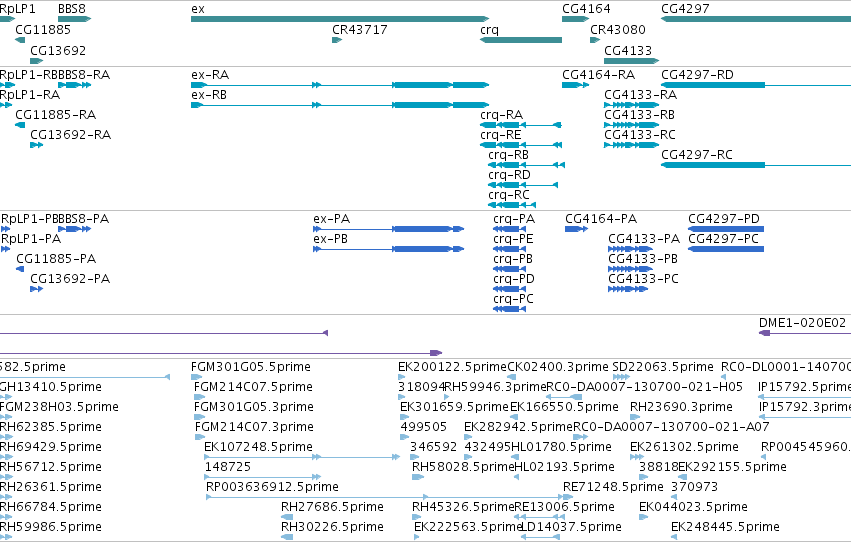Select the EK248445.5prime EST label
Viewport: 851px width, 542px height.
click(725, 527)
